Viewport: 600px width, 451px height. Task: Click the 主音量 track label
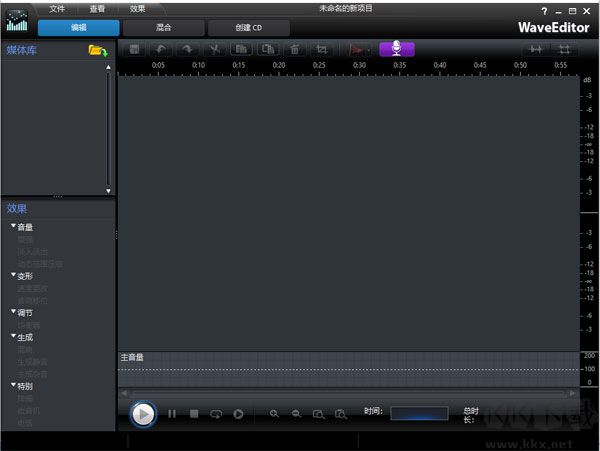pyautogui.click(x=132, y=358)
